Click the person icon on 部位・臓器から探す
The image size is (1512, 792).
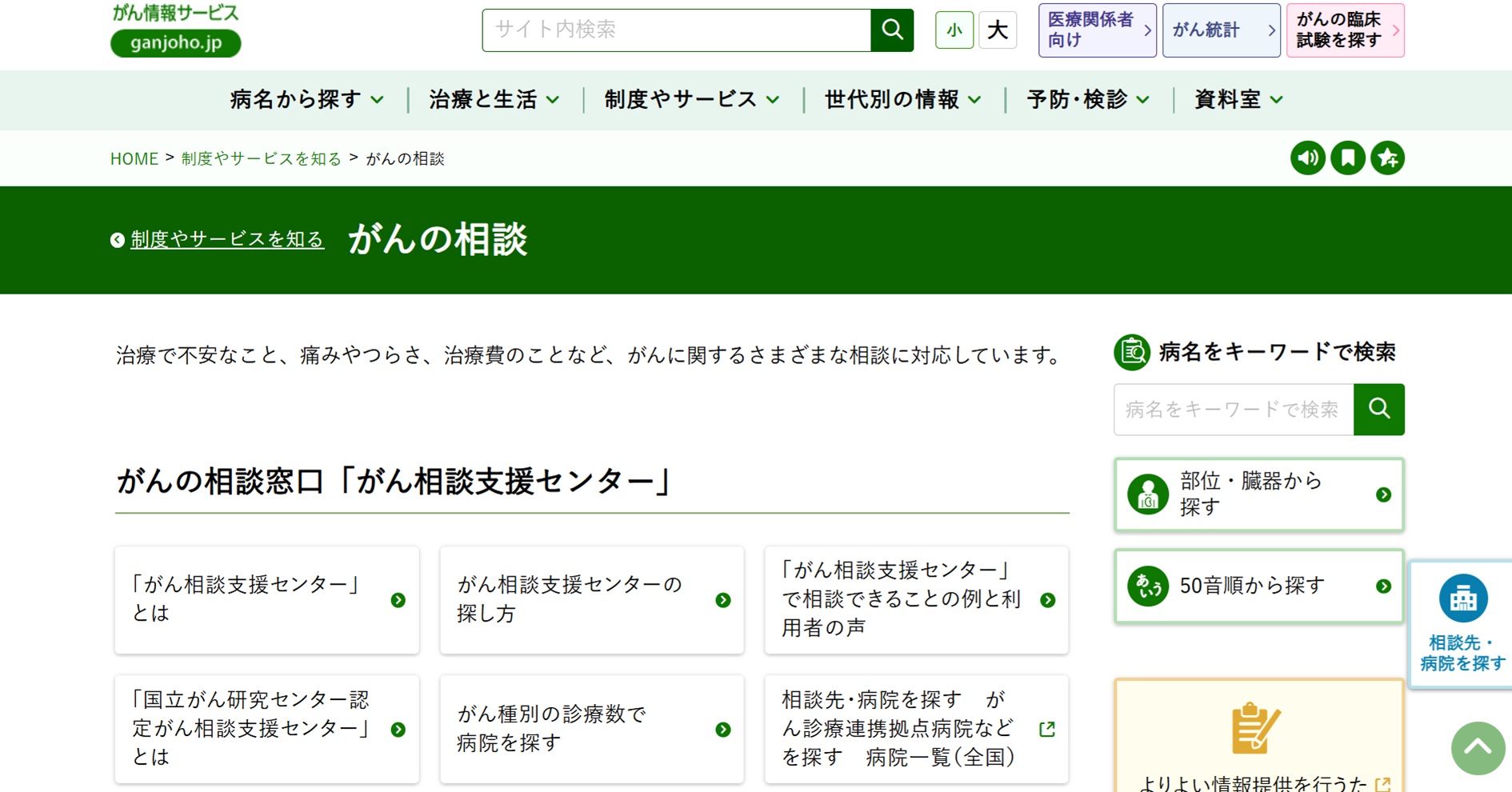1146,494
